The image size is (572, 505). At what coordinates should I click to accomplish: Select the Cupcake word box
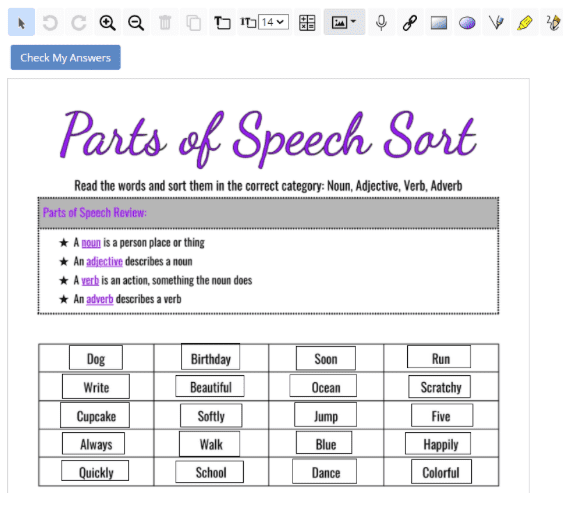95,415
